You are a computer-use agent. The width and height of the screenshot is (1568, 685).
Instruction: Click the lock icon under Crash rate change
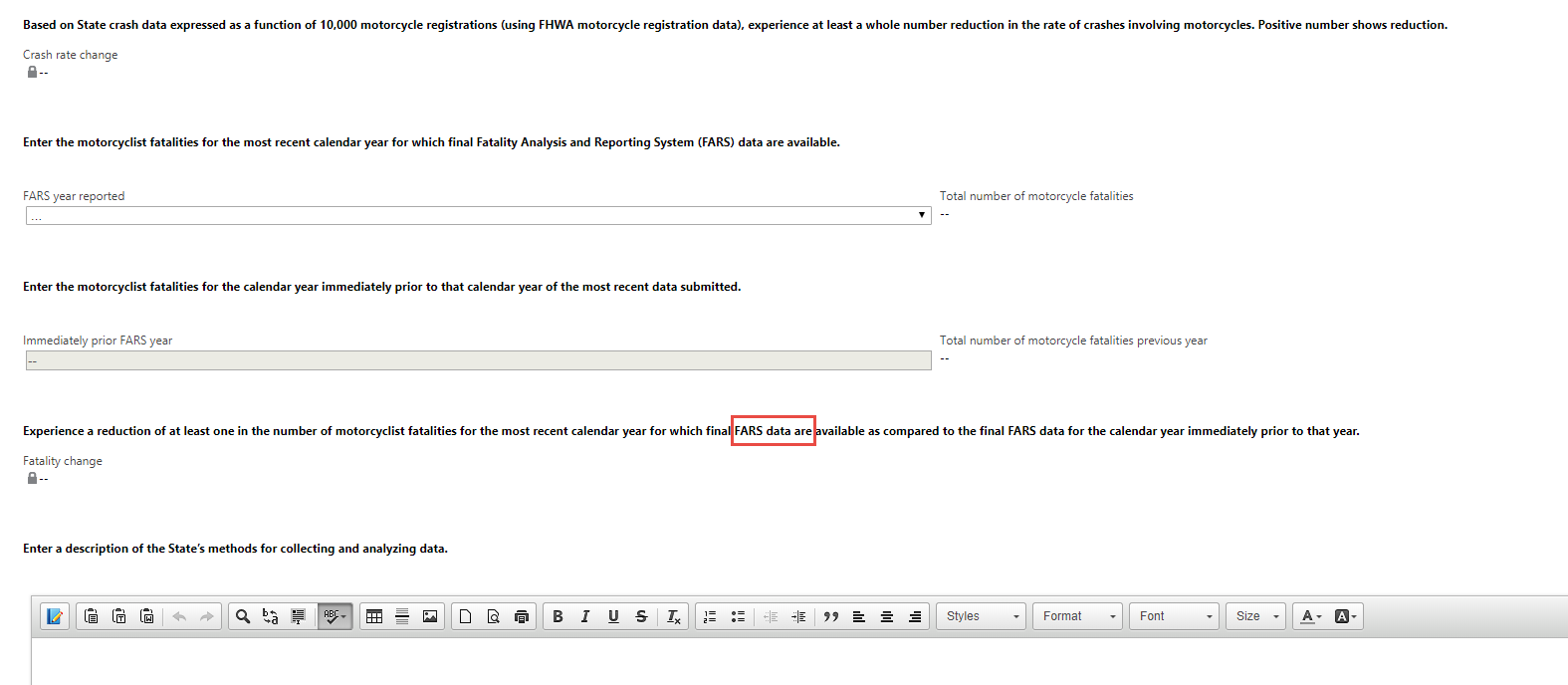[32, 72]
